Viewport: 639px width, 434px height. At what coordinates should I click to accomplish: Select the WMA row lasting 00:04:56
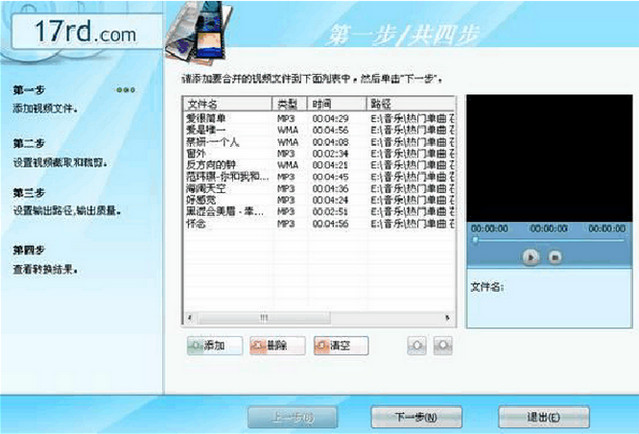[319, 130]
